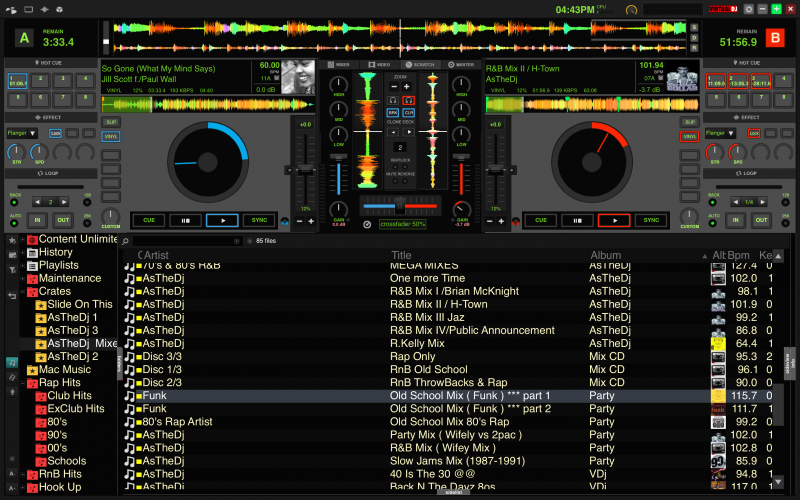
Task: Switch to the MIXER tab
Action: tap(339, 65)
